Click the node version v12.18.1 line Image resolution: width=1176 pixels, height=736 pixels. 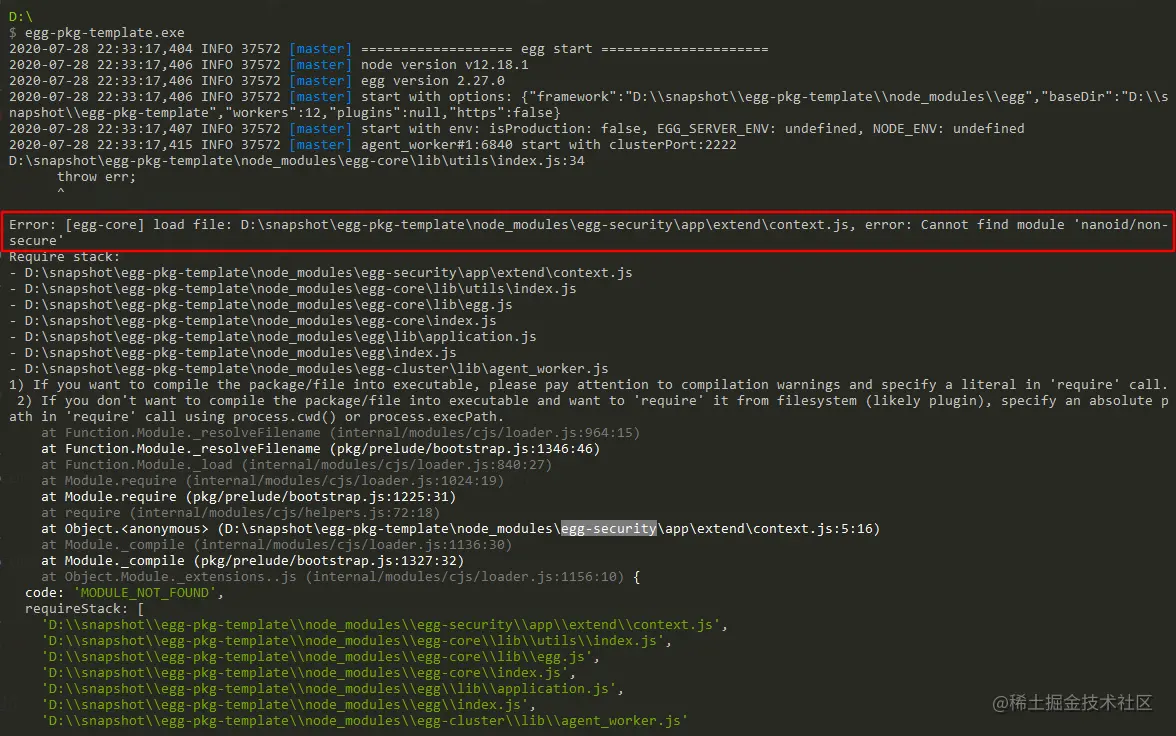click(x=268, y=65)
